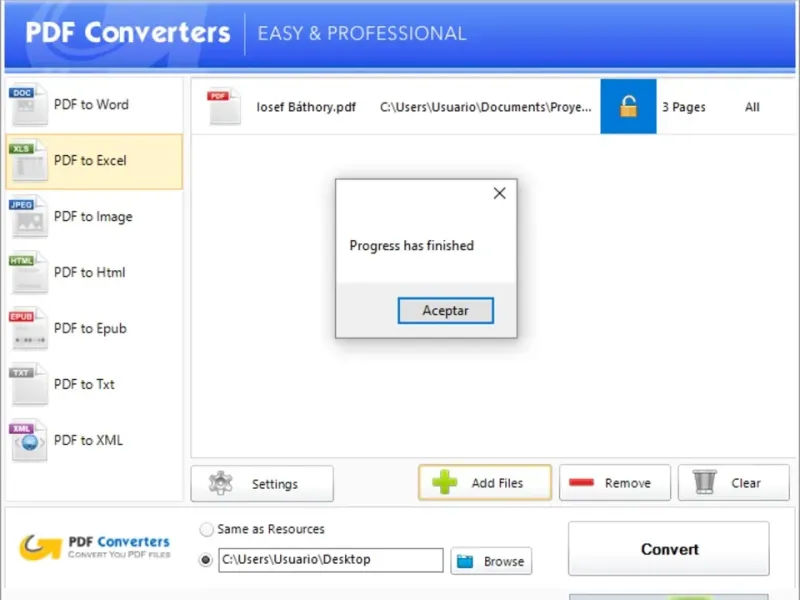
Task: Click Aceptar in the dialog
Action: 445,310
